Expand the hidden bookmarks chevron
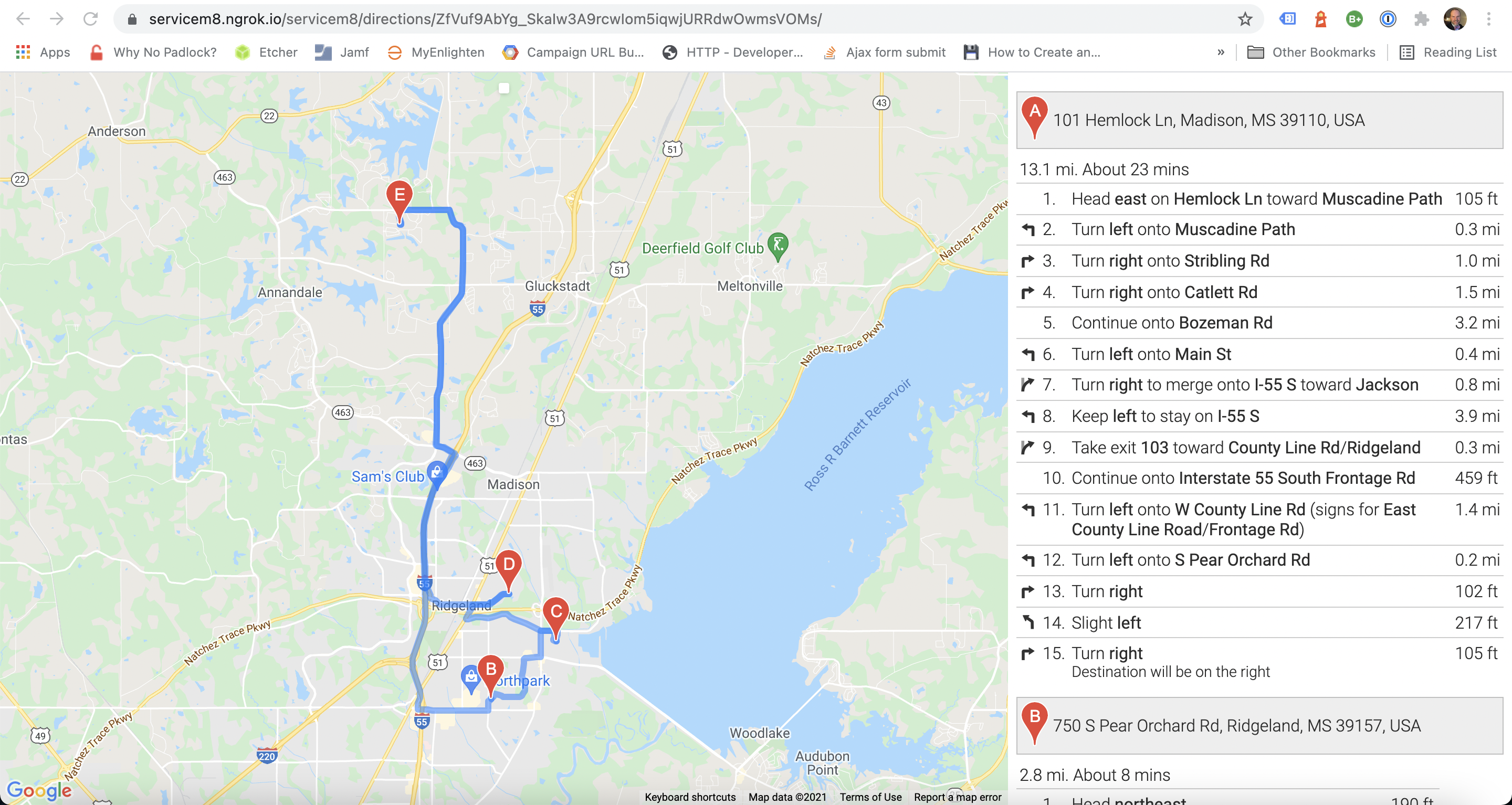 [1221, 52]
